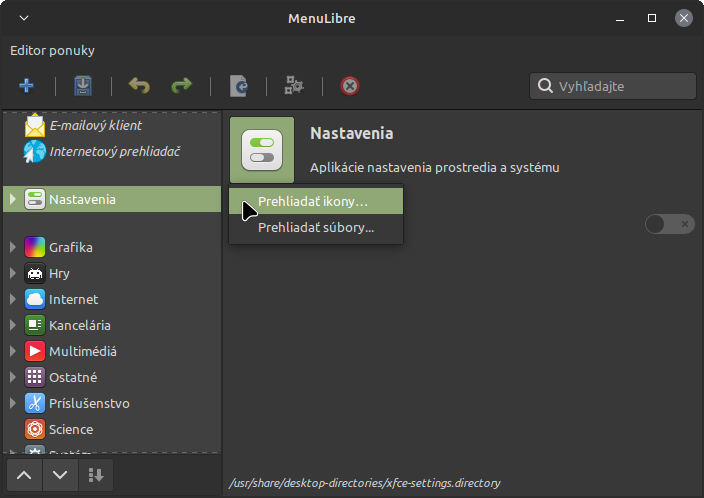
Task: Expand the Grafika category
Action: (12, 247)
